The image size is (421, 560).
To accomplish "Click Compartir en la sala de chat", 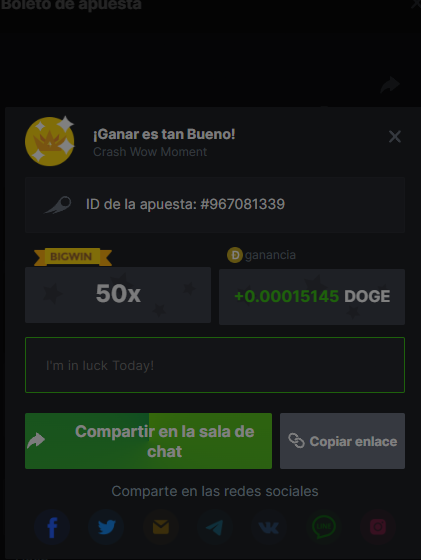I will click(149, 441).
